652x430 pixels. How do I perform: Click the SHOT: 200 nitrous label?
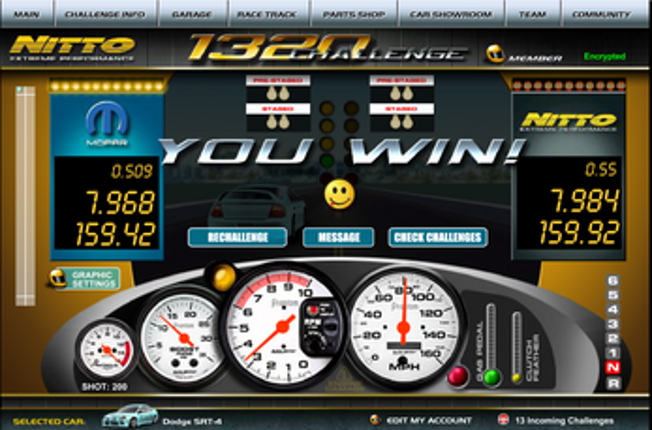tap(104, 387)
